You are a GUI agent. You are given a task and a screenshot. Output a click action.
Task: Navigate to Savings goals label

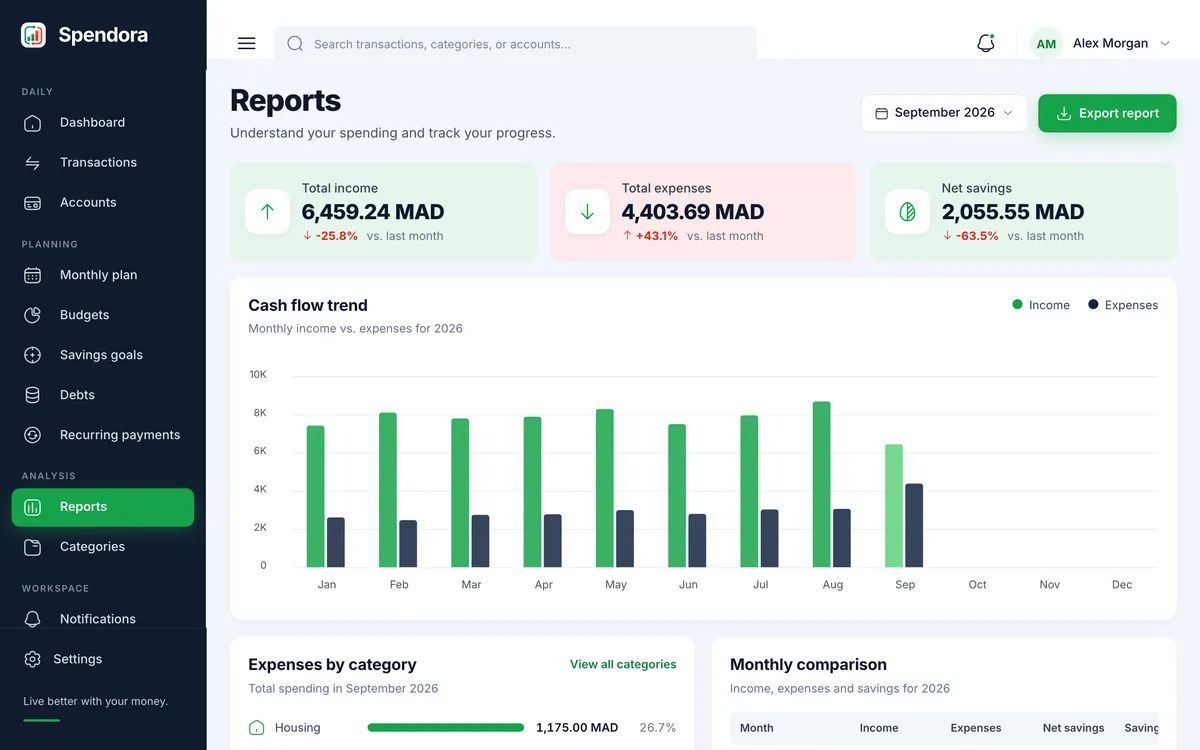click(x=101, y=355)
